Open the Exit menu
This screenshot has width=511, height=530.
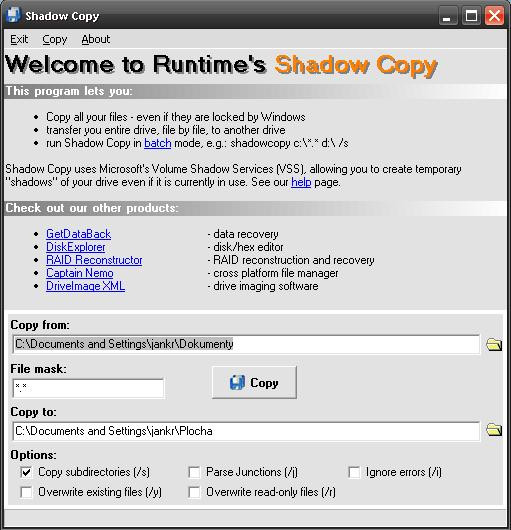(x=19, y=39)
